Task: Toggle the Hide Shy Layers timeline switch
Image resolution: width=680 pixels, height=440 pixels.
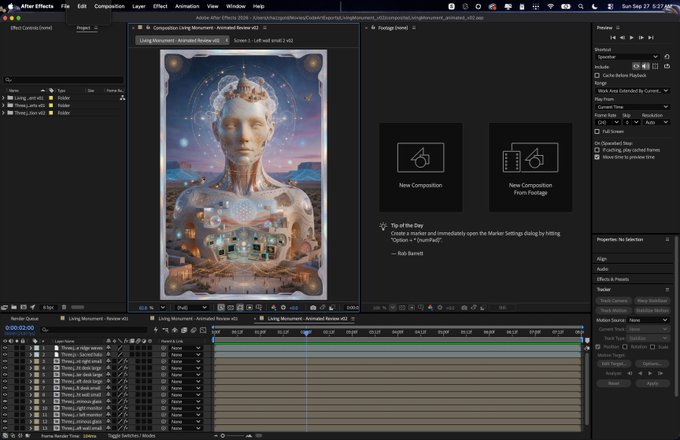Action: pos(175,330)
